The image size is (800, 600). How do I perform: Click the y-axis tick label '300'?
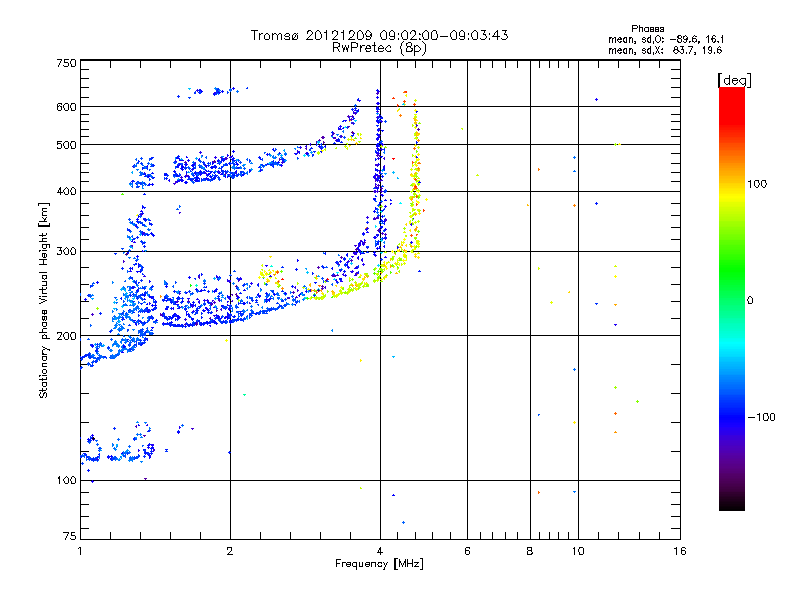point(66,252)
